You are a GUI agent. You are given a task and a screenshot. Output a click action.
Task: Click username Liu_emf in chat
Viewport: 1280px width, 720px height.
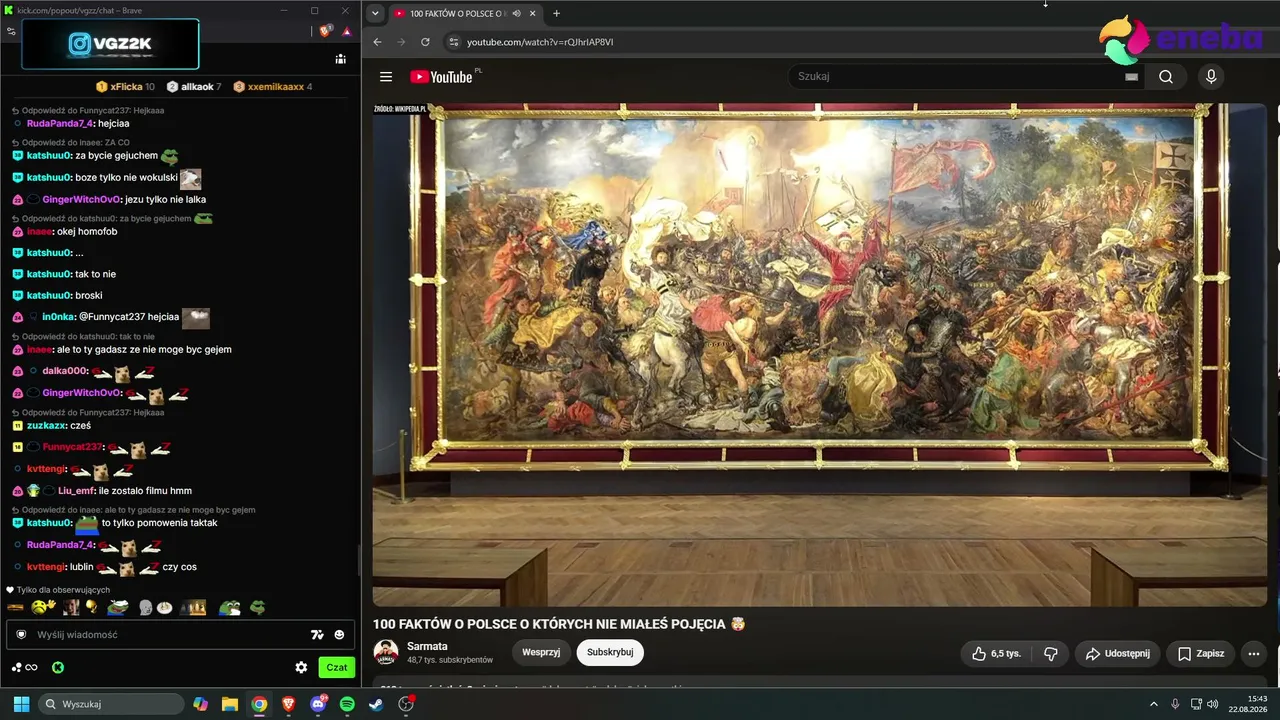(76, 491)
